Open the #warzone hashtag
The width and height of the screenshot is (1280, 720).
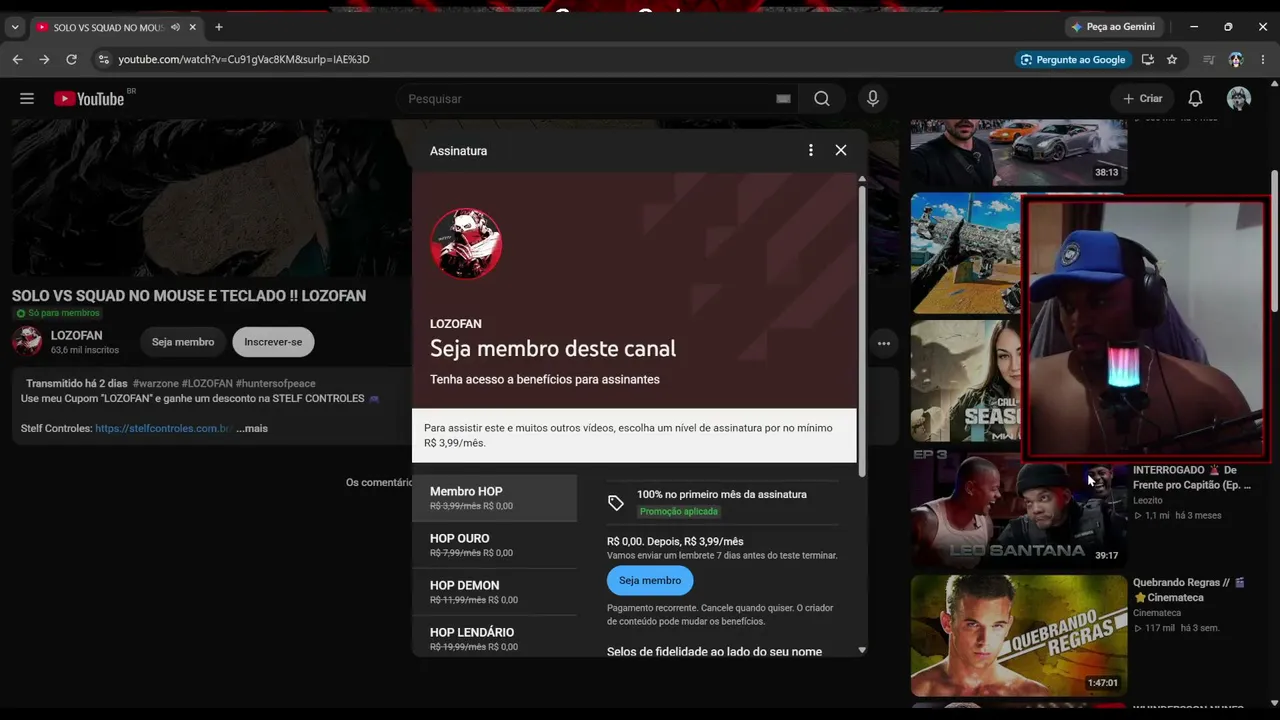point(155,384)
